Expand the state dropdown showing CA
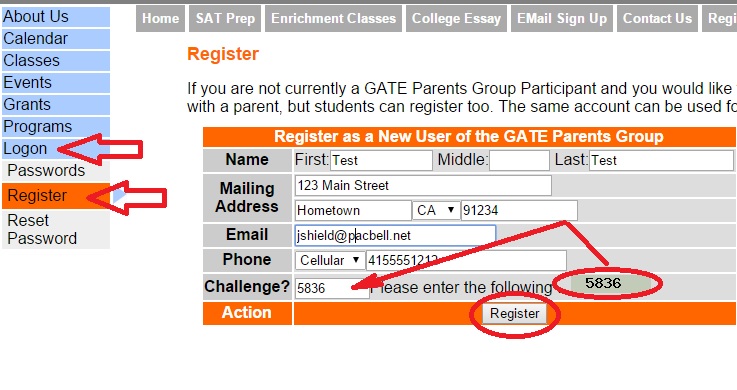The image size is (737, 390). pos(436,210)
